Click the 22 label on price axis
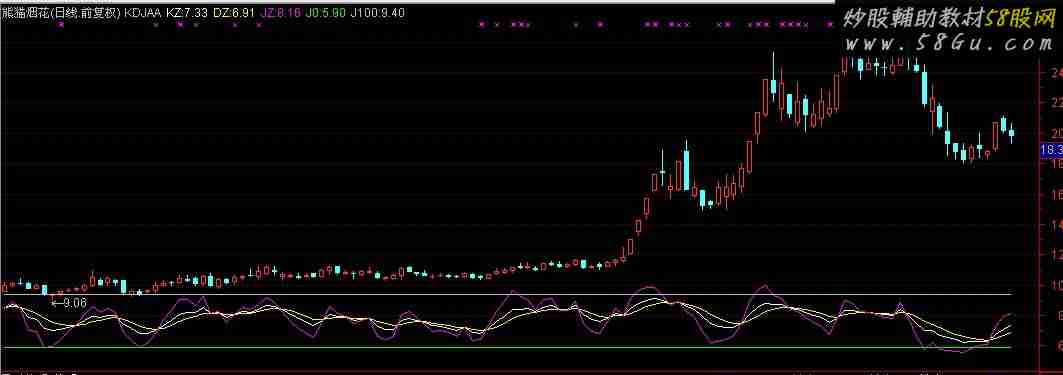Viewport: 1063px width, 375px height. coord(1056,102)
